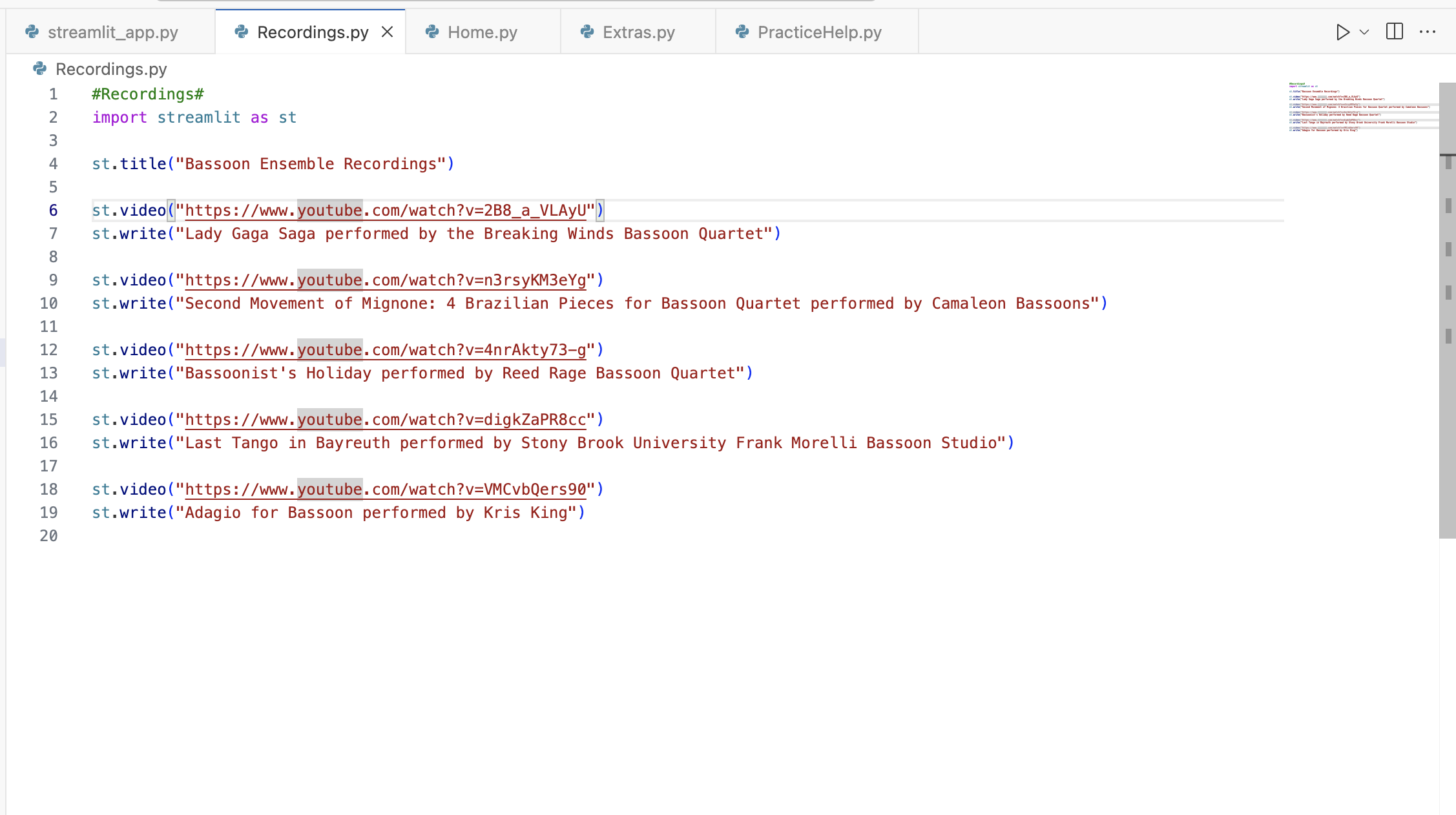This screenshot has height=815, width=1456.
Task: Click Python icon on Home.py tab
Action: tap(432, 32)
